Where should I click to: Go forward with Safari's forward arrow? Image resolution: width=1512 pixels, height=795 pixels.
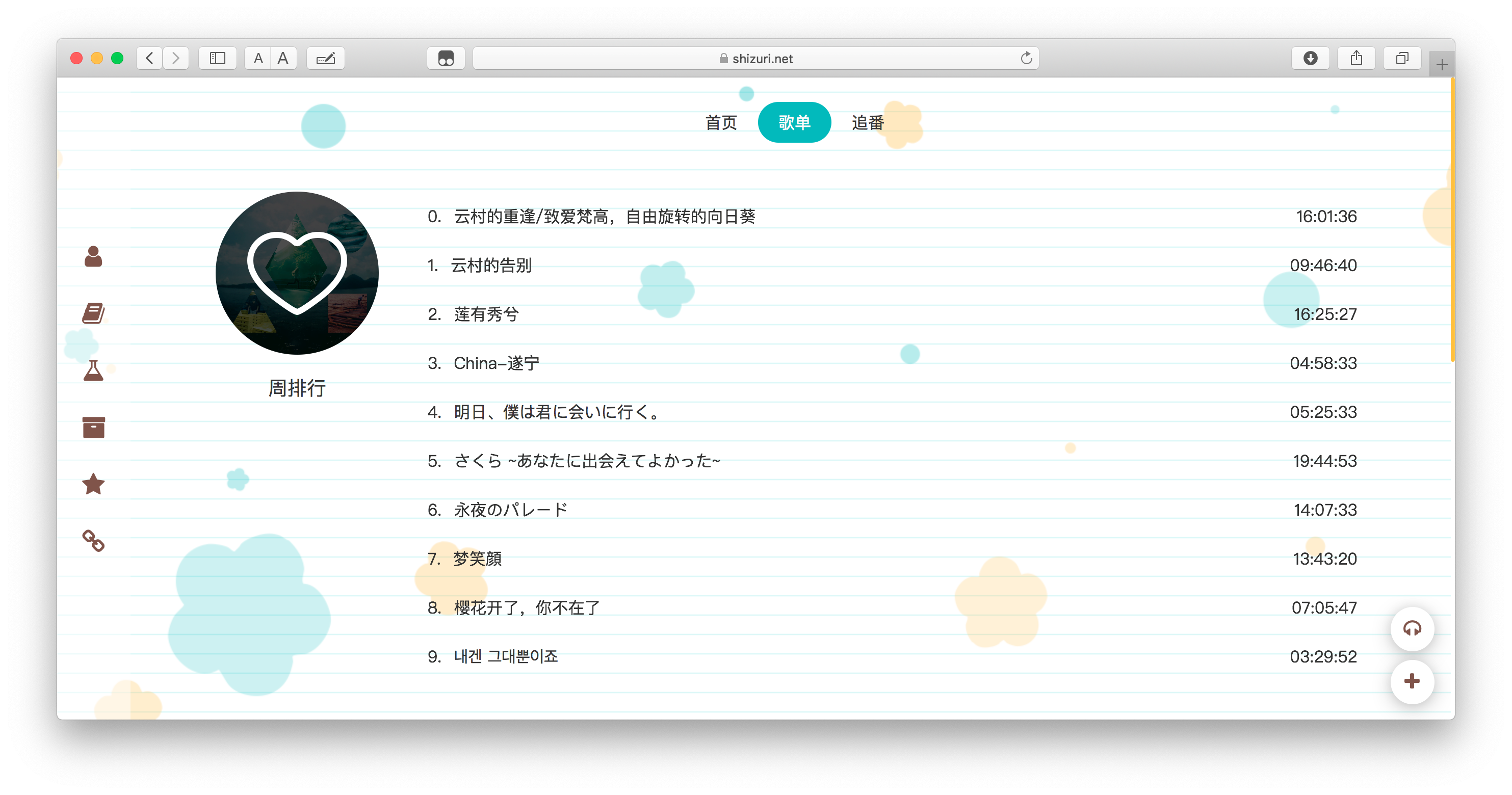175,58
